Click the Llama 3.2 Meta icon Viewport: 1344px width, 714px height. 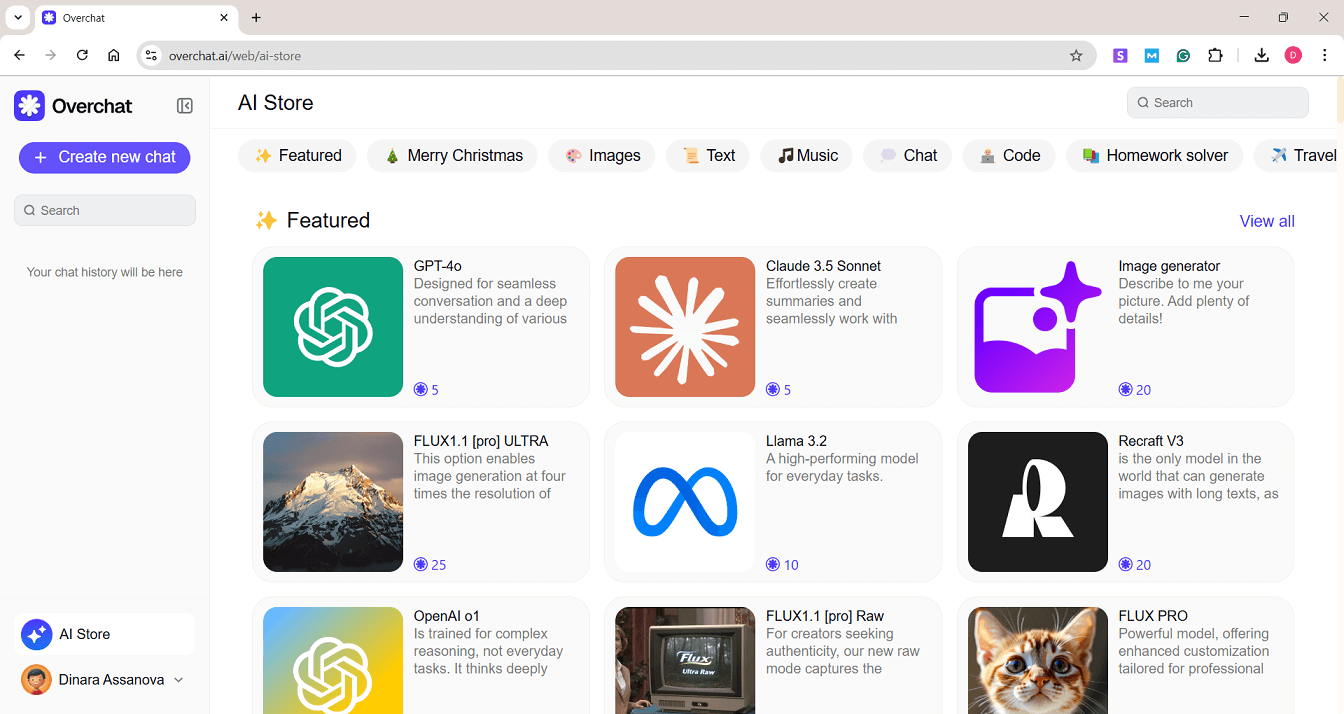click(x=684, y=502)
